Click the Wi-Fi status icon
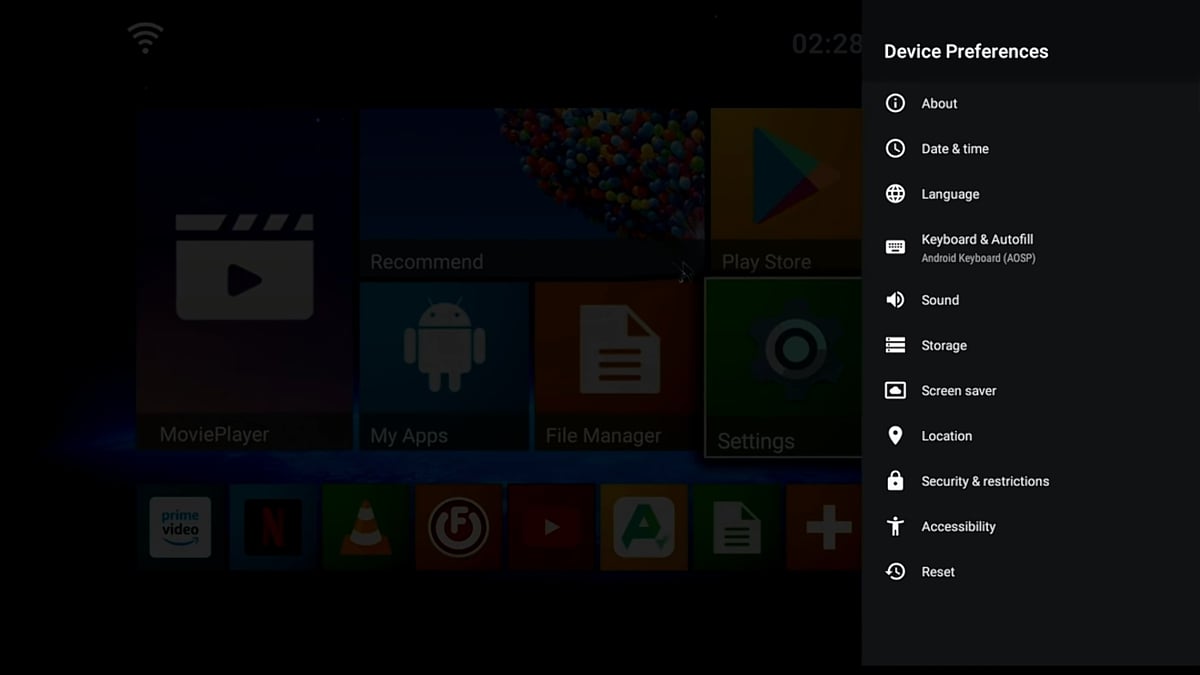Screen dimensions: 1200x675 145,39
